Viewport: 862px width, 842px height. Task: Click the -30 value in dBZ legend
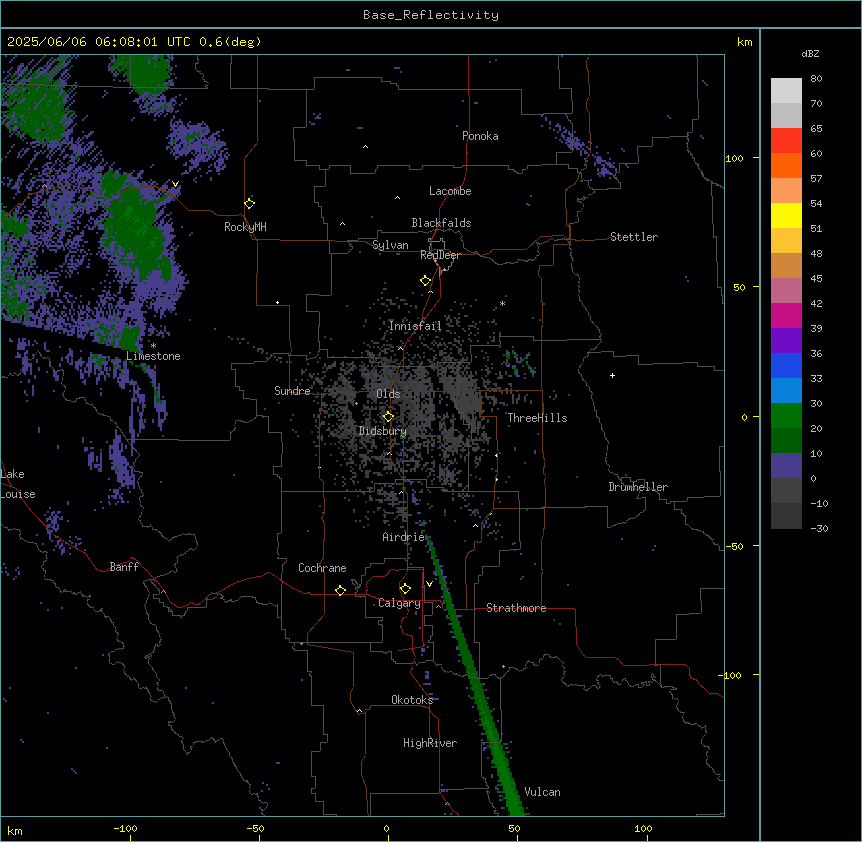(819, 528)
